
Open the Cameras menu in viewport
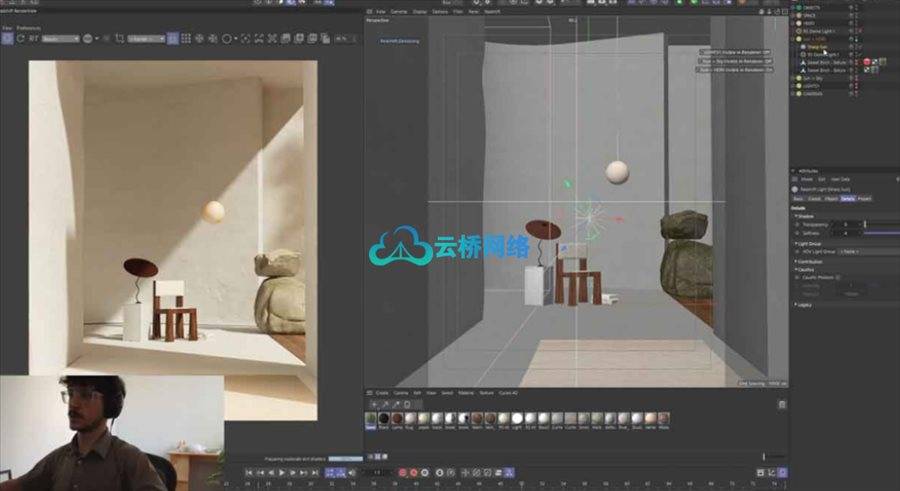[399, 11]
